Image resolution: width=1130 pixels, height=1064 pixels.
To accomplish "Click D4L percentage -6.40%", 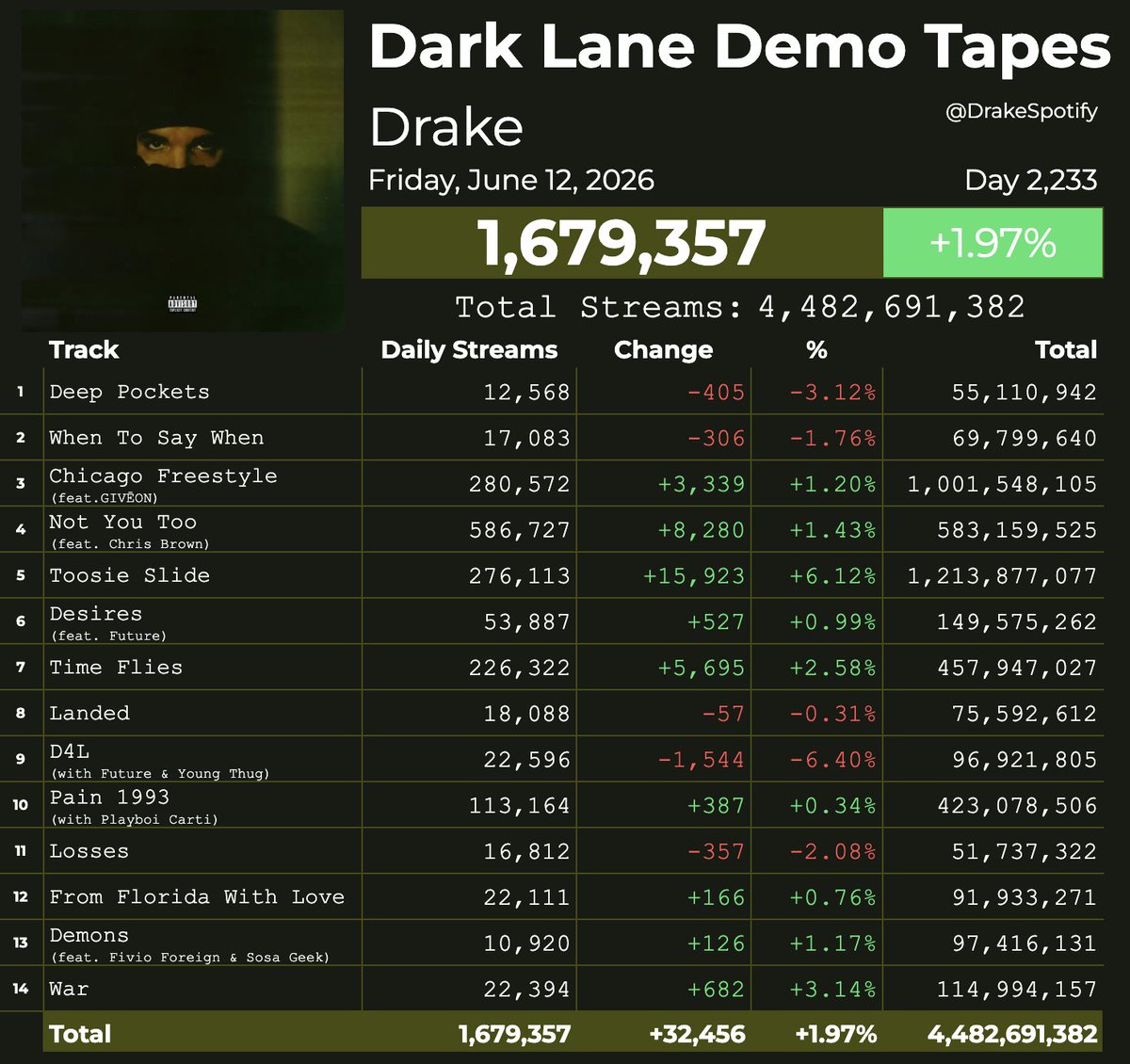I will pos(832,760).
